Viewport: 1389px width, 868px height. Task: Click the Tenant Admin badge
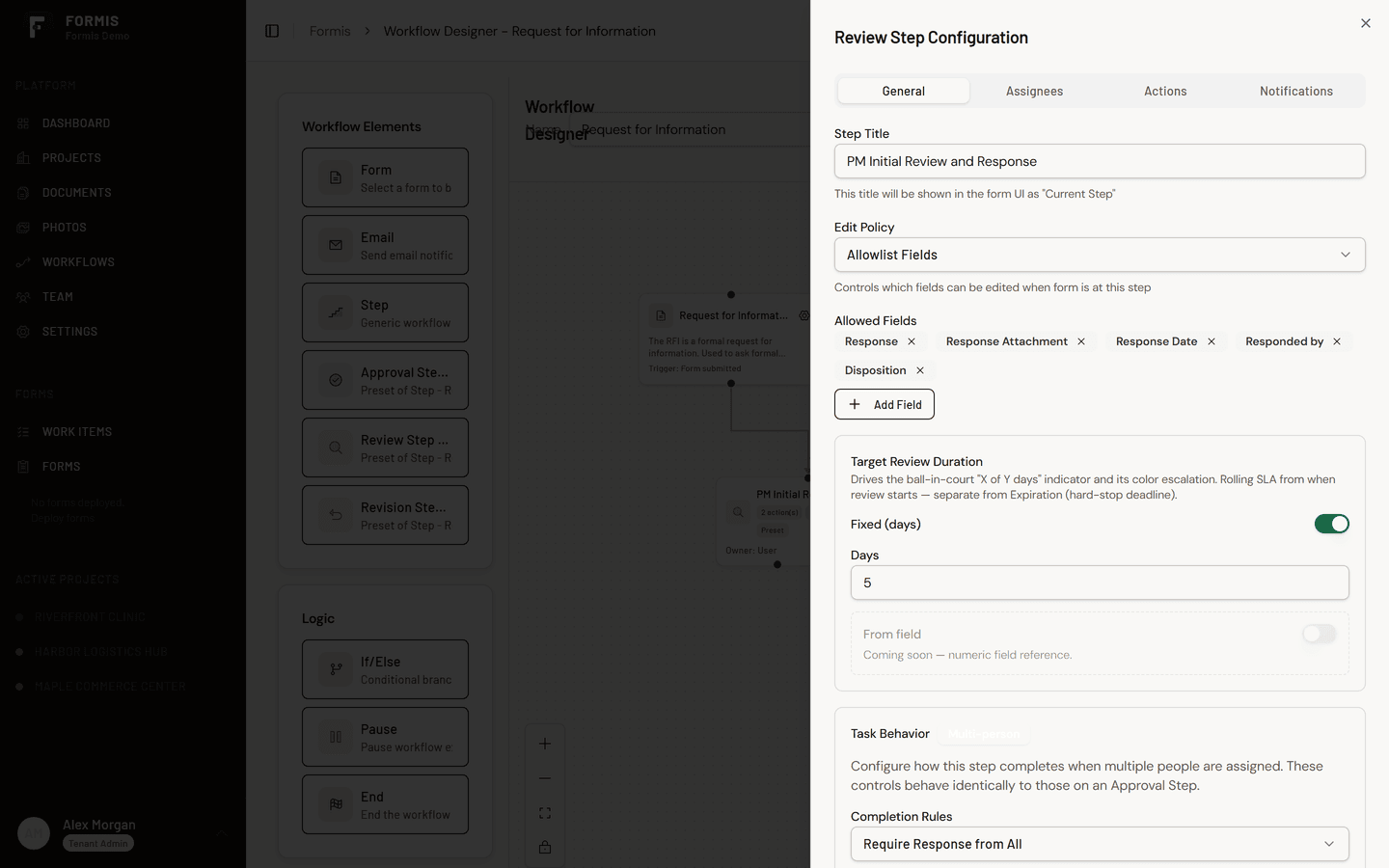coord(98,843)
